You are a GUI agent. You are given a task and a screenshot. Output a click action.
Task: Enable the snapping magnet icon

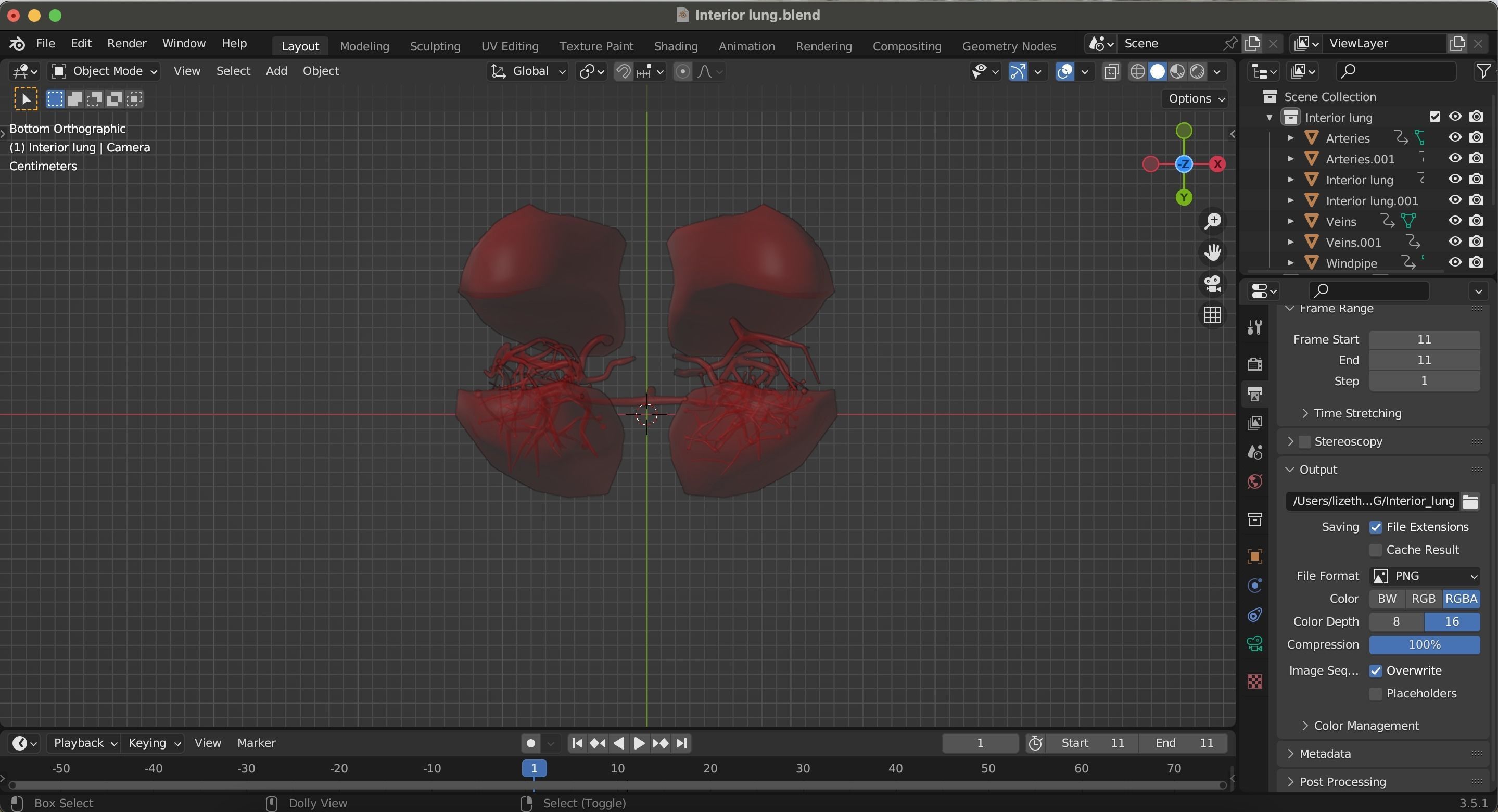[622, 71]
